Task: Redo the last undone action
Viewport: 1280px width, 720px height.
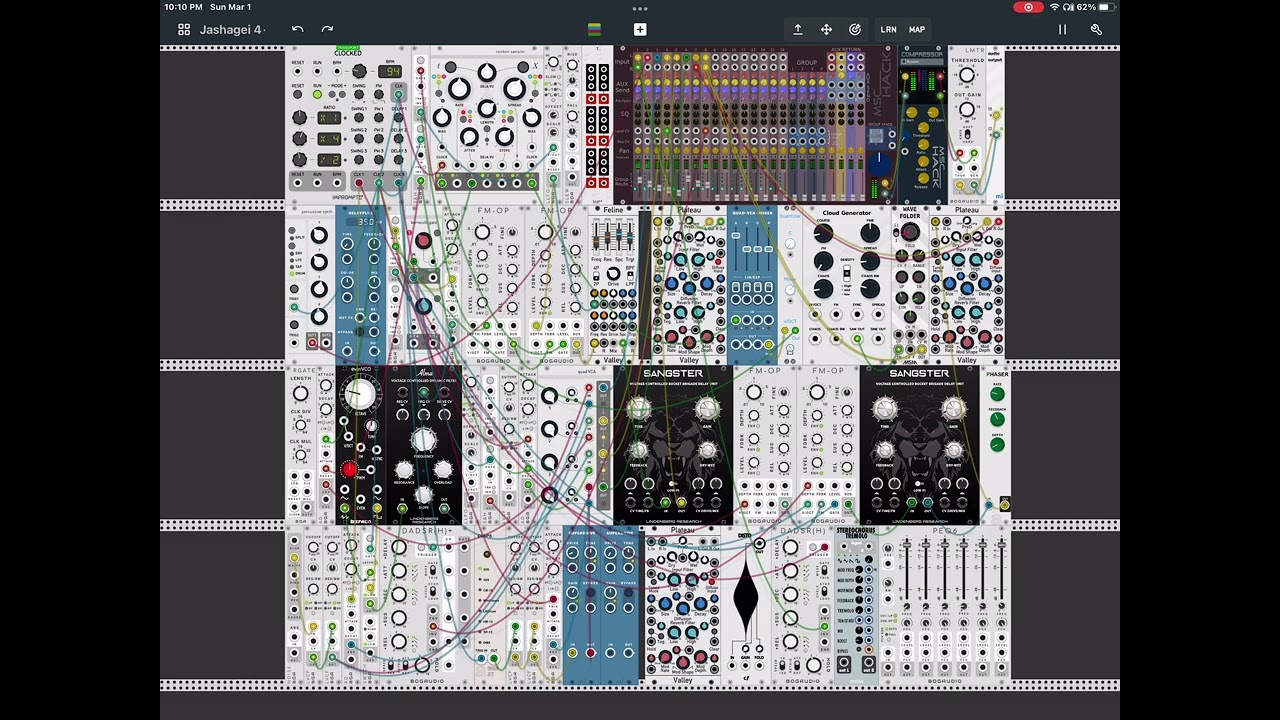Action: (x=327, y=30)
